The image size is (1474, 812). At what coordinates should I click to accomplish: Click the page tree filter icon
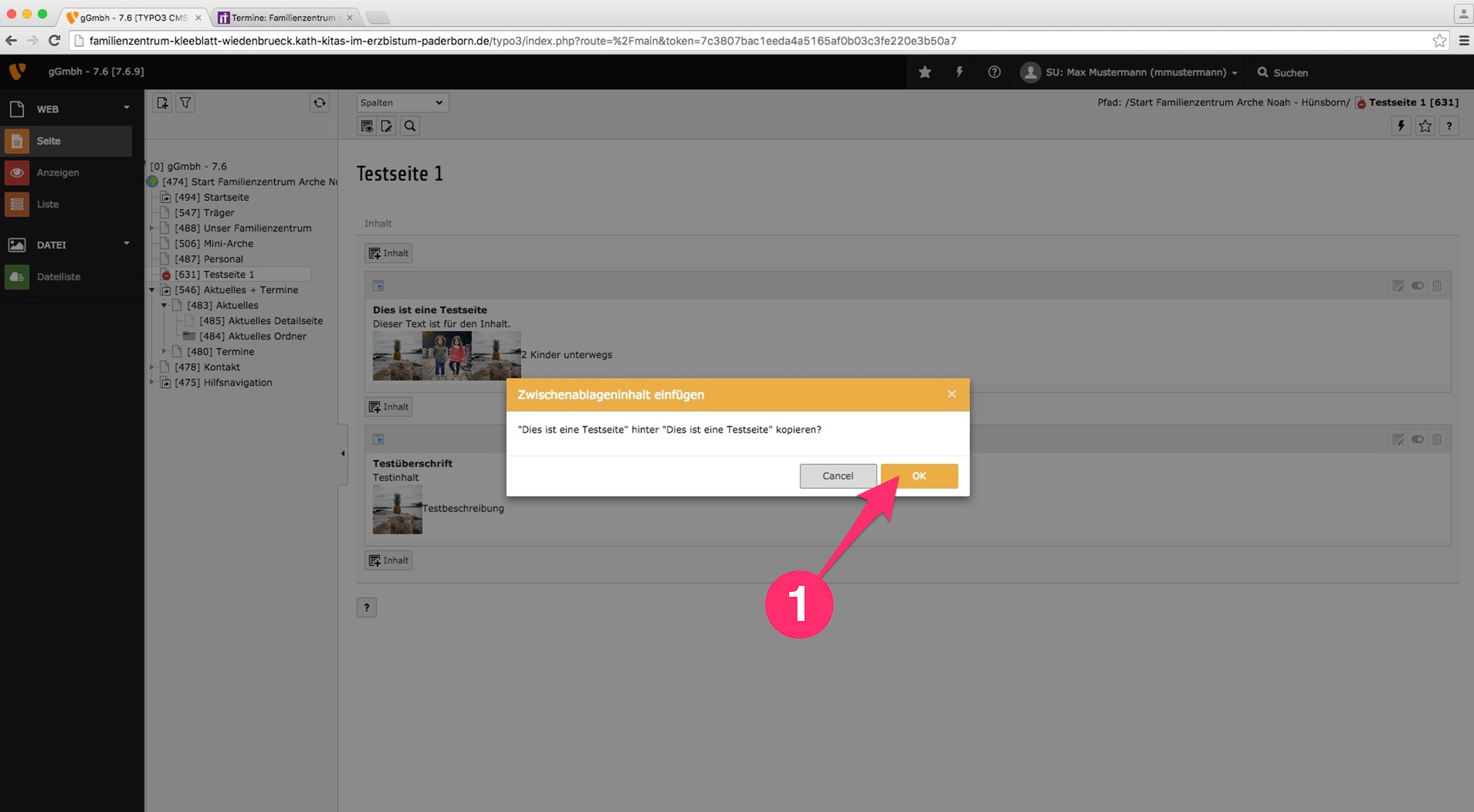(x=186, y=102)
